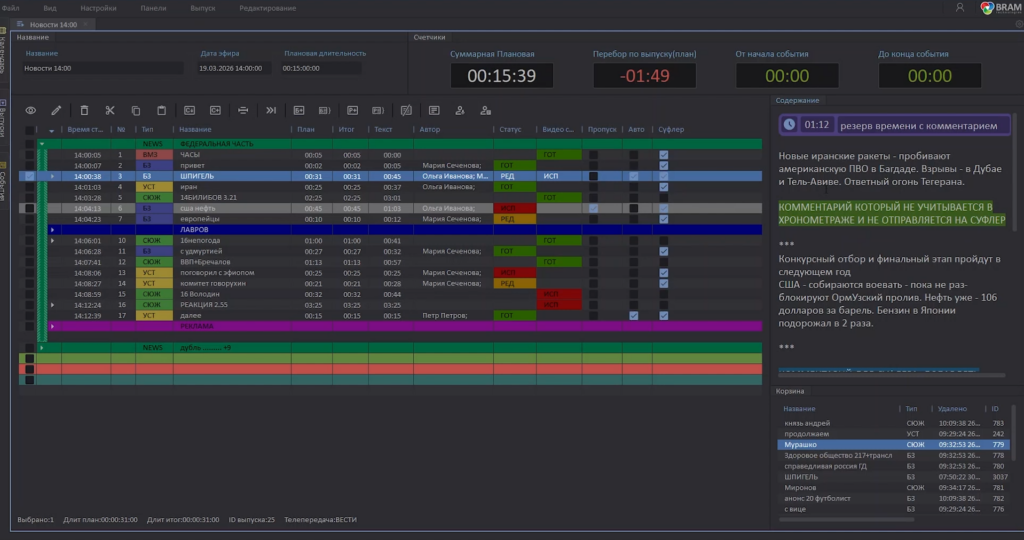
Task: Click the clipboard paste icon
Action: (161, 110)
